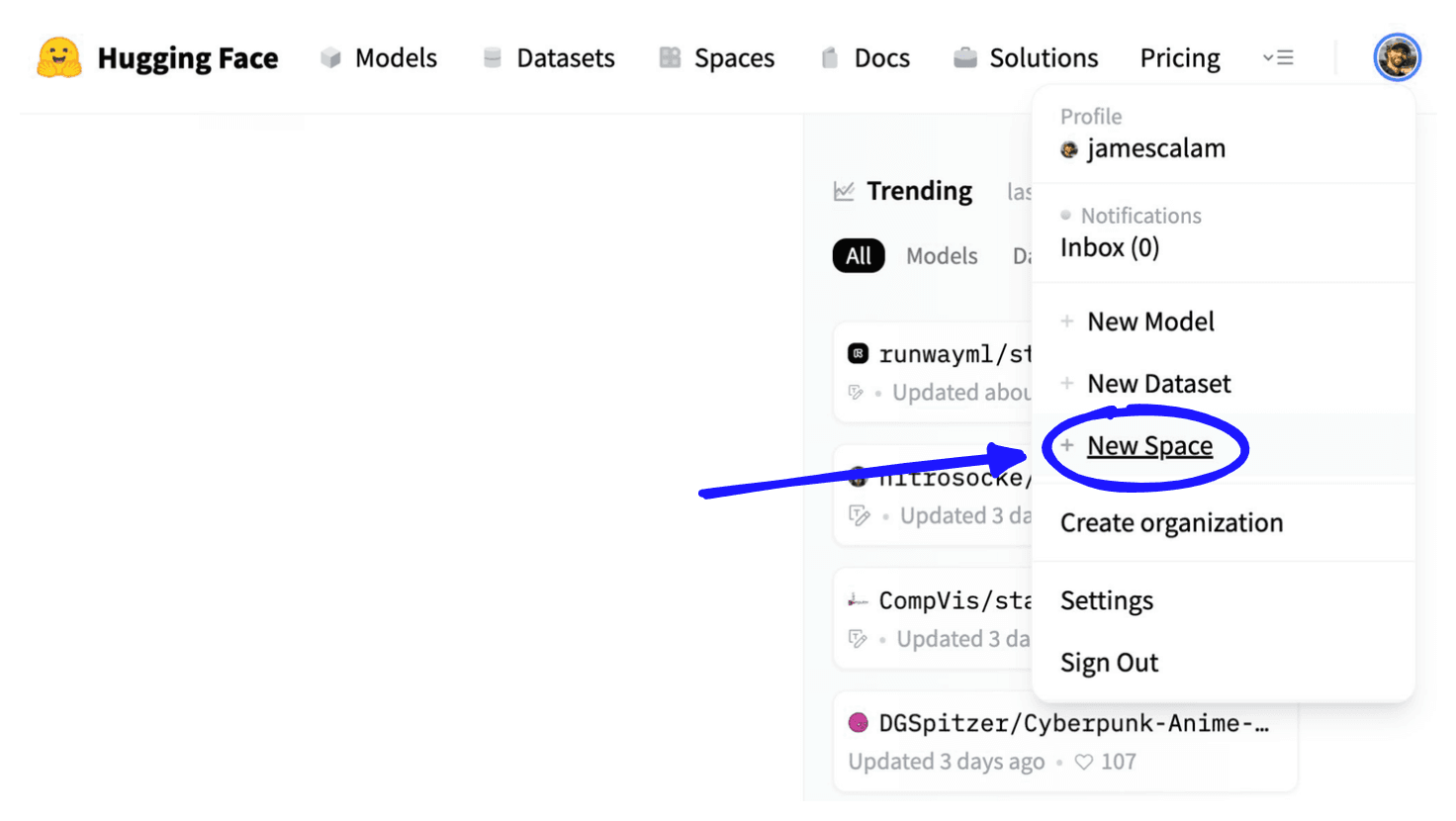Image resolution: width=1456 pixels, height=821 pixels.
Task: Sign out of the account
Action: click(1109, 663)
